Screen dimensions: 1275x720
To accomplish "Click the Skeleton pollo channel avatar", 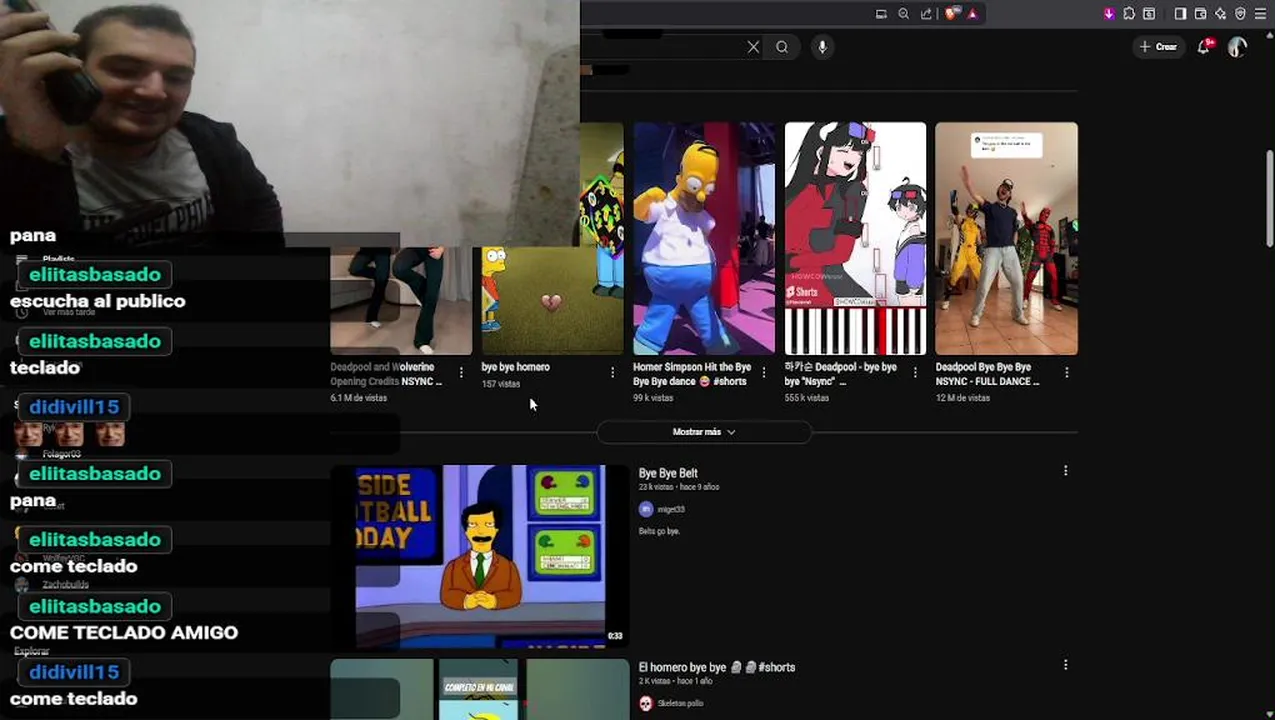I will pos(646,703).
